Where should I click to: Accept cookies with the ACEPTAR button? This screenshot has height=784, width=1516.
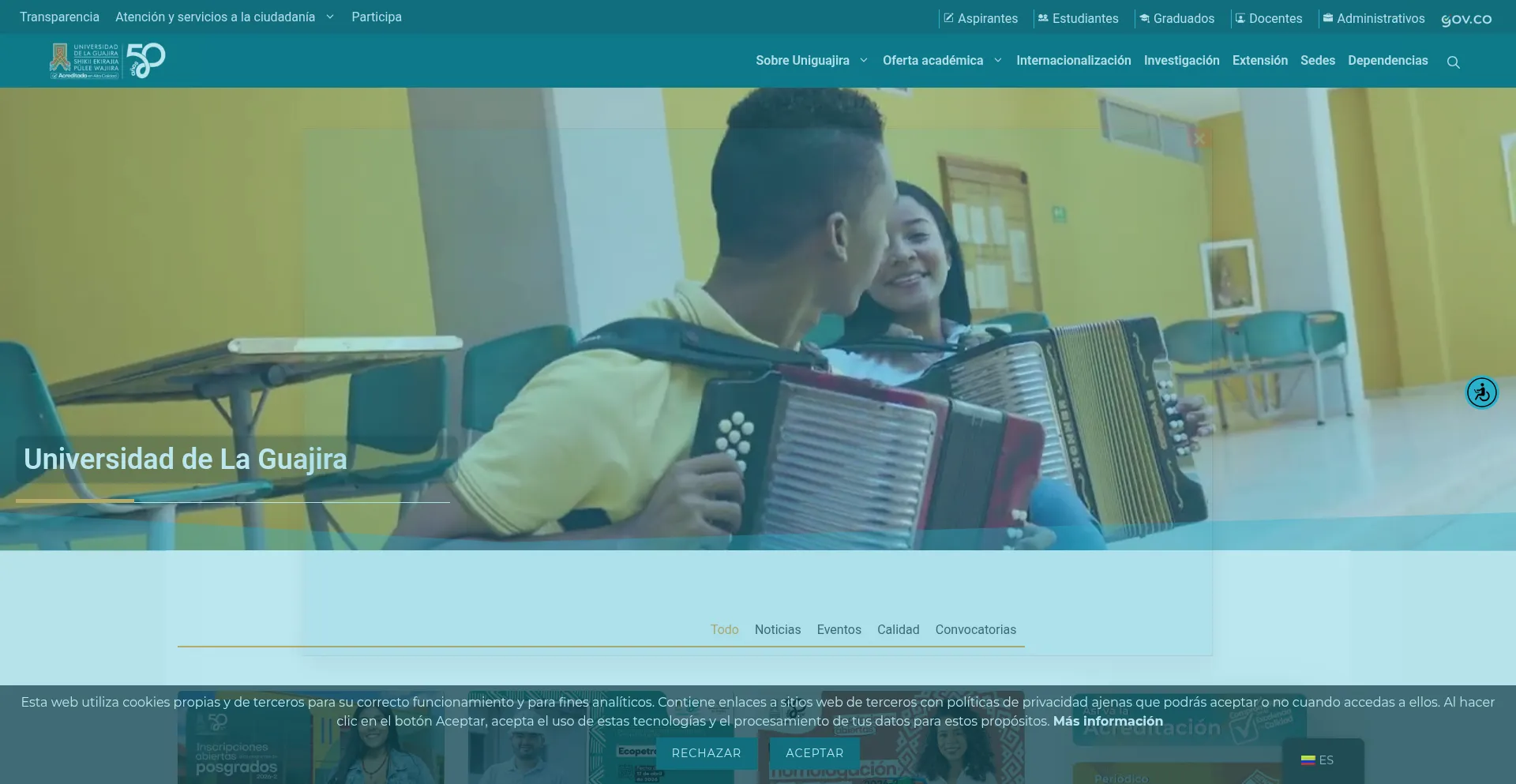pyautogui.click(x=815, y=753)
